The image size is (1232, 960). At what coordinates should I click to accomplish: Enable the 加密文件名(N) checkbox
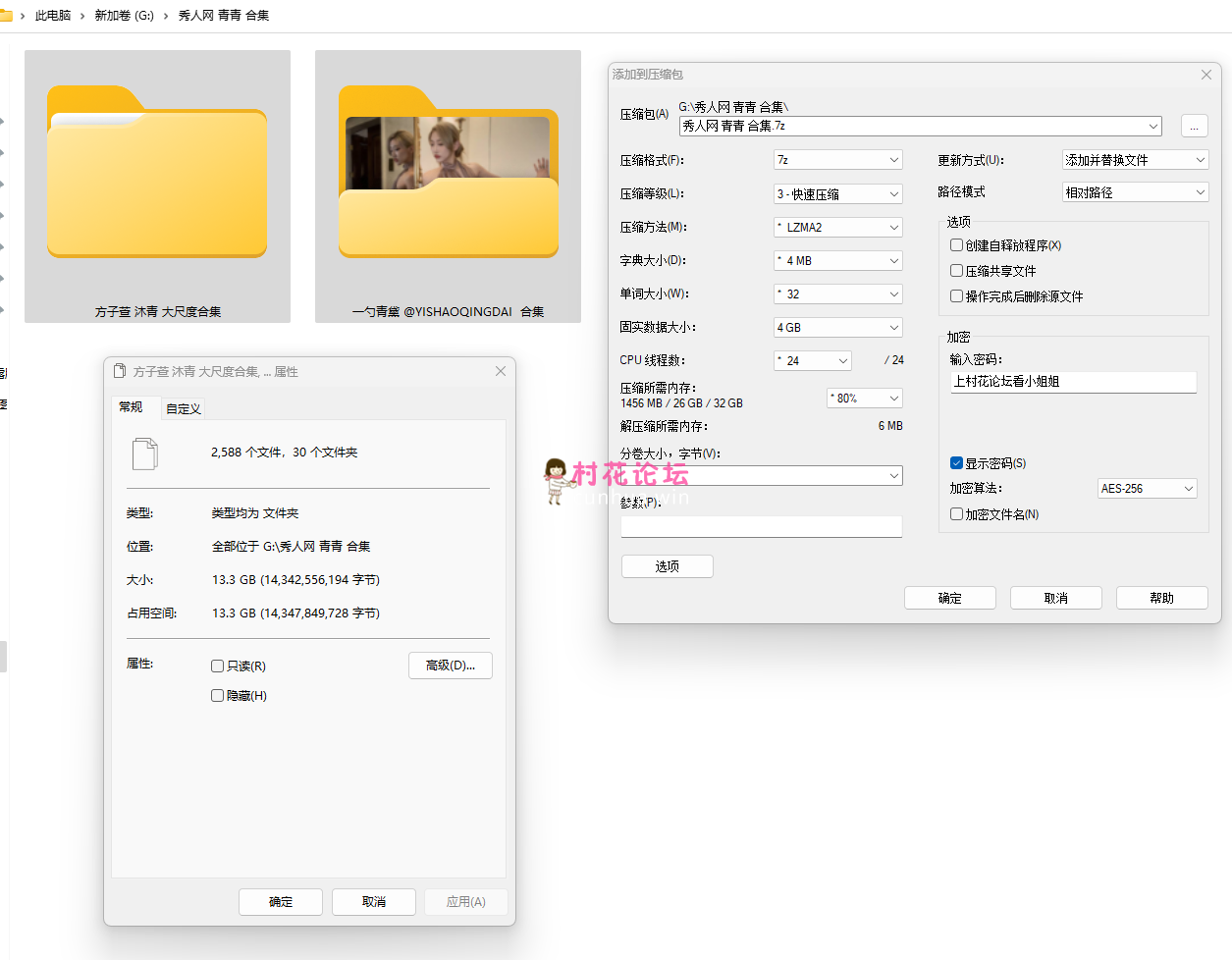tap(956, 514)
